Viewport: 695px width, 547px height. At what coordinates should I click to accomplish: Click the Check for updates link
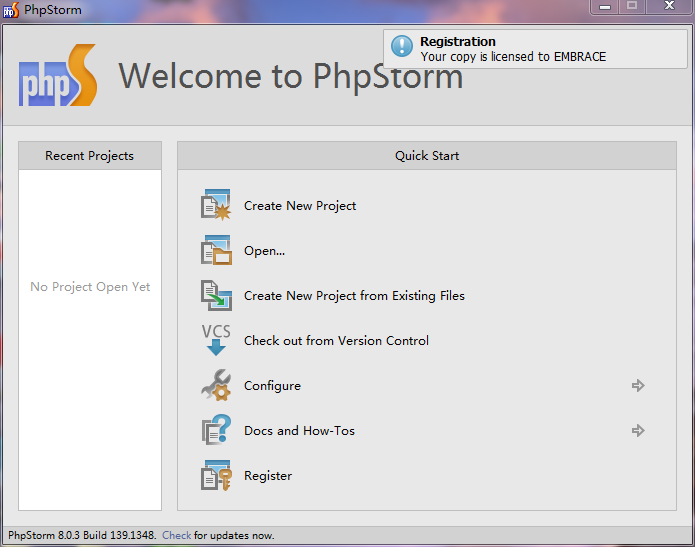(176, 535)
